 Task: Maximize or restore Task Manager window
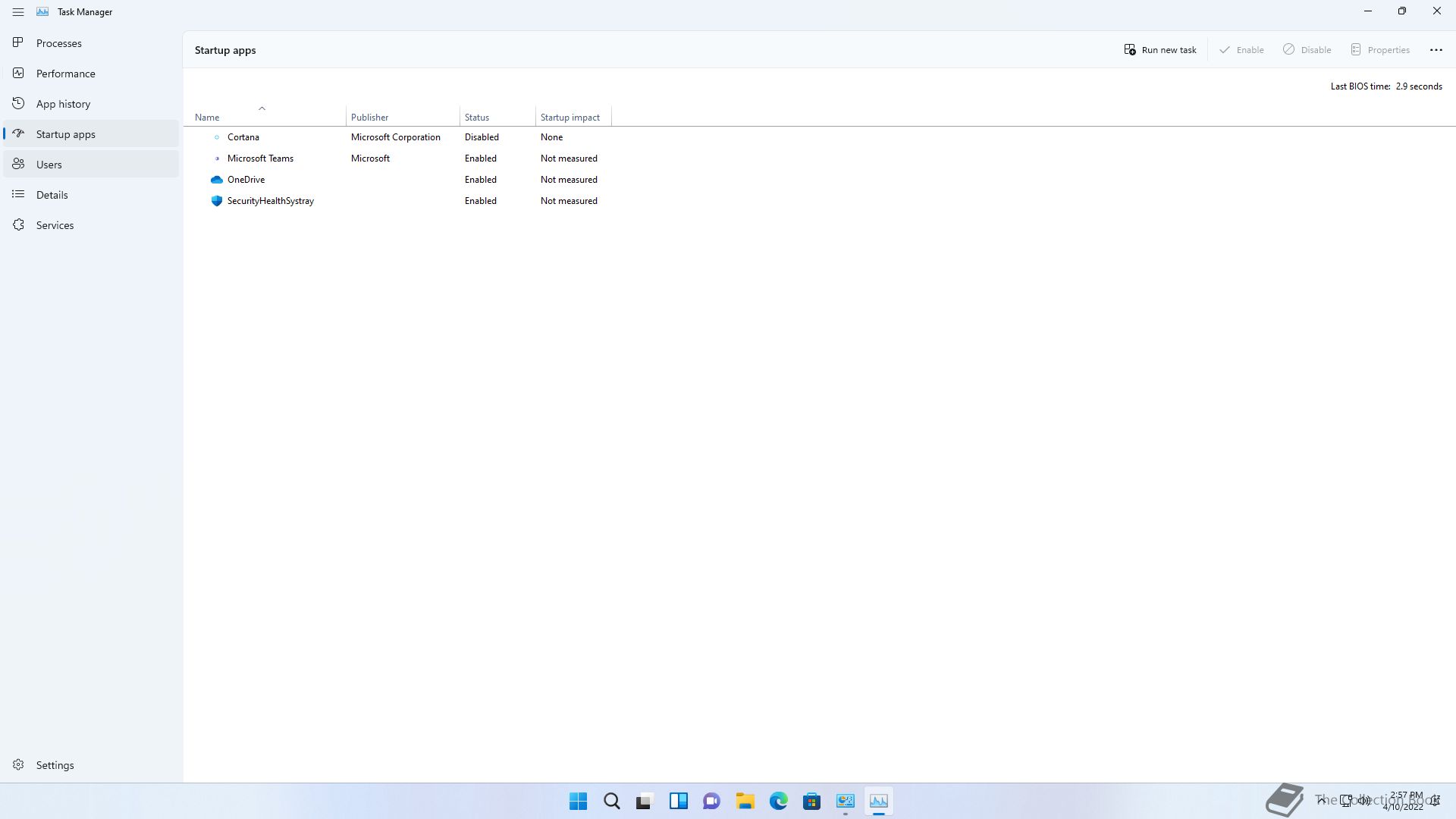[1401, 11]
